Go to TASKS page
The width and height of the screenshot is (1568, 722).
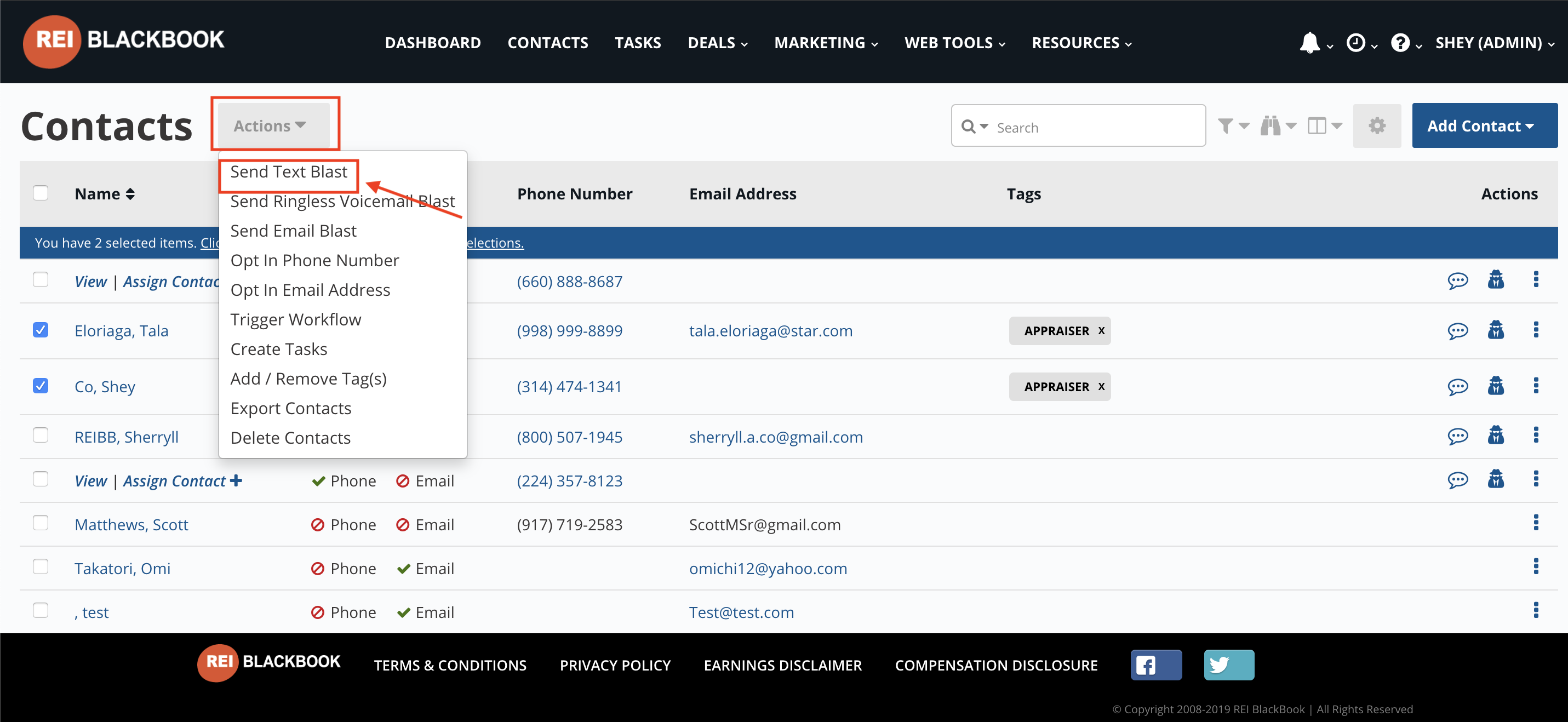click(637, 43)
